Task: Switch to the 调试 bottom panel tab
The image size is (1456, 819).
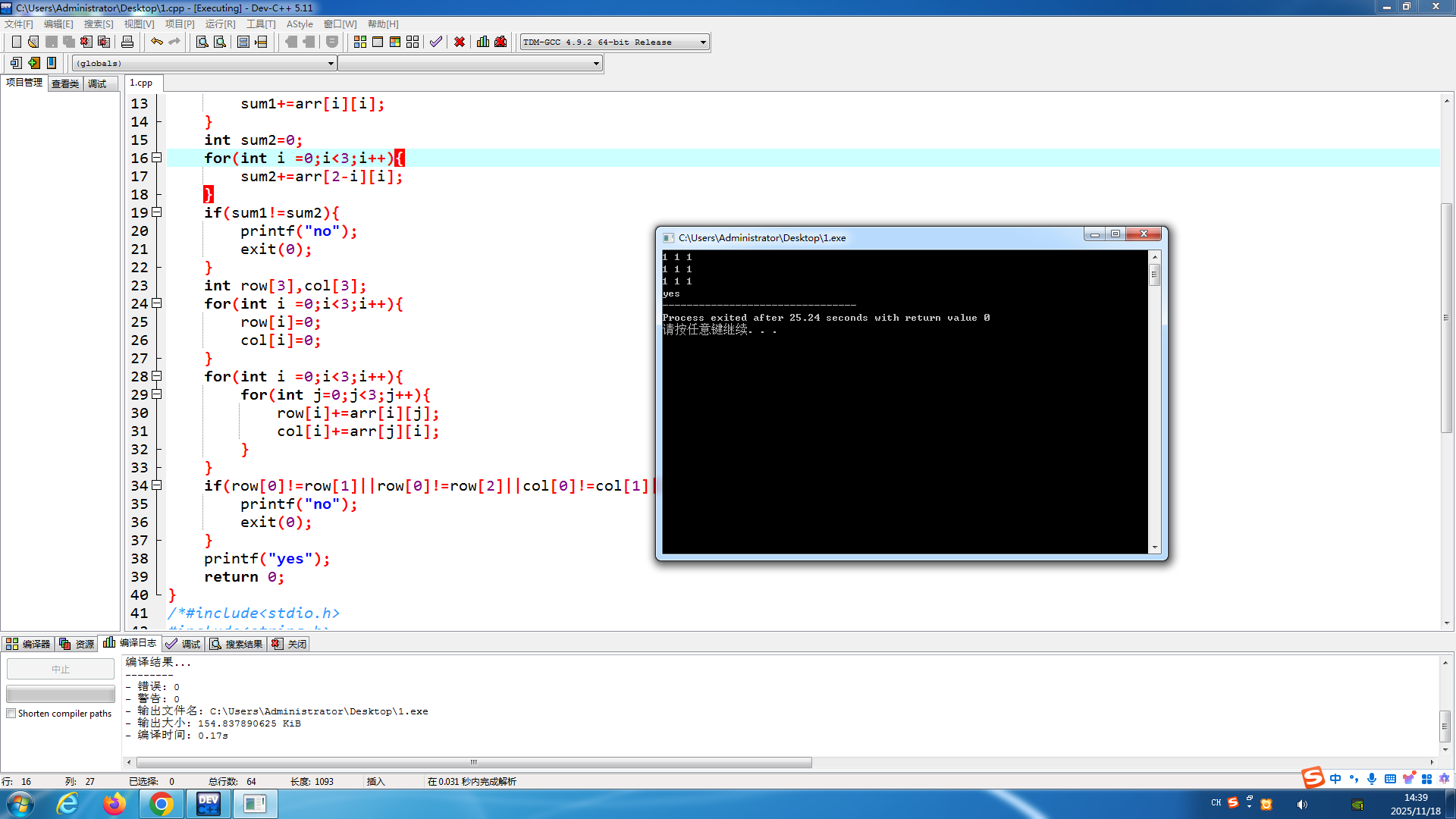Action: click(x=183, y=644)
